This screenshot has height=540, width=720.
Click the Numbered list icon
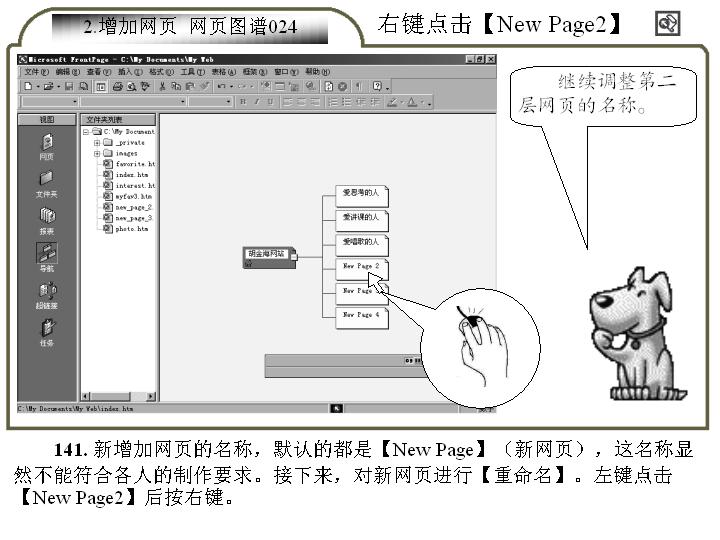pyautogui.click(x=333, y=101)
